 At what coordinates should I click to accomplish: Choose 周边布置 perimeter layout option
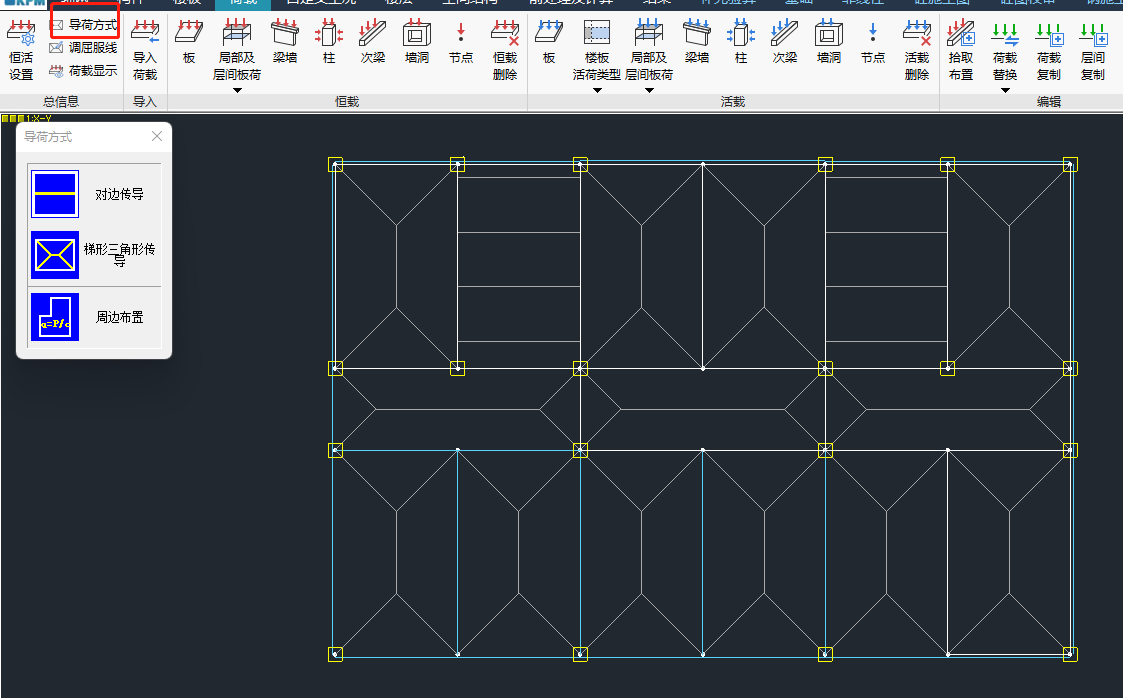tap(95, 317)
